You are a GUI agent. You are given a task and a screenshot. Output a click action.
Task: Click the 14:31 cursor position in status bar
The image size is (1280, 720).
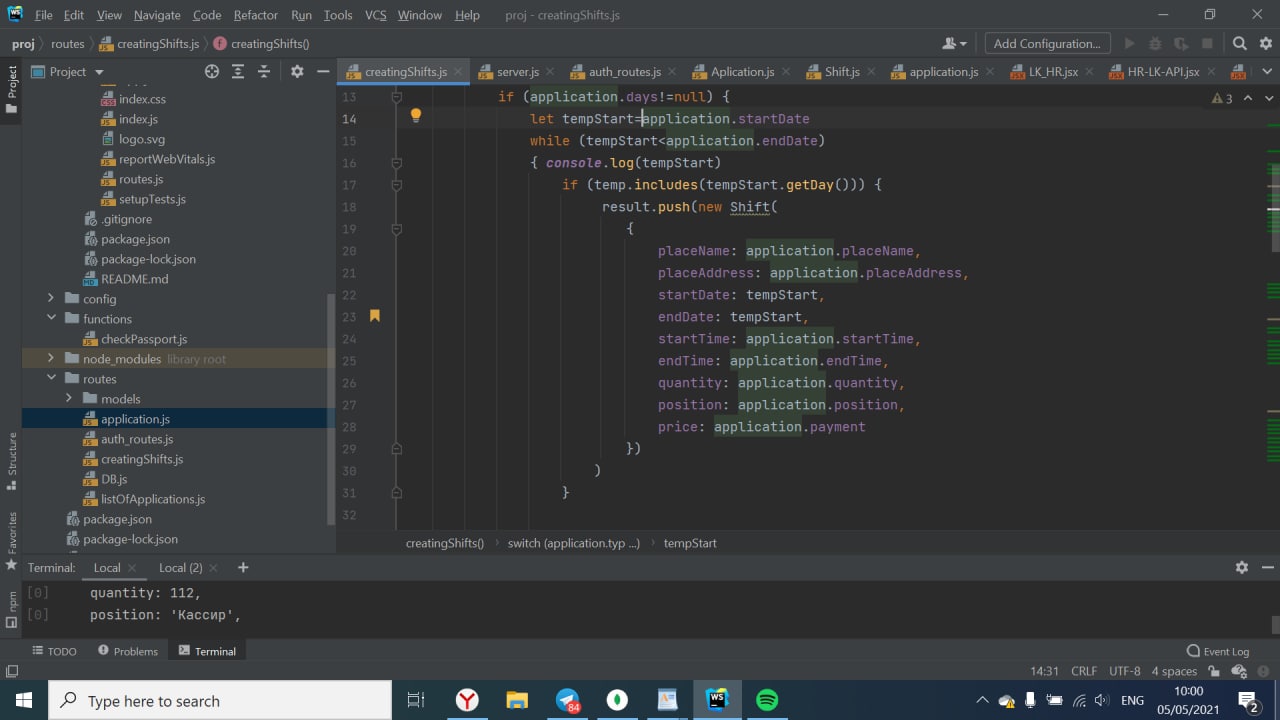point(1044,671)
